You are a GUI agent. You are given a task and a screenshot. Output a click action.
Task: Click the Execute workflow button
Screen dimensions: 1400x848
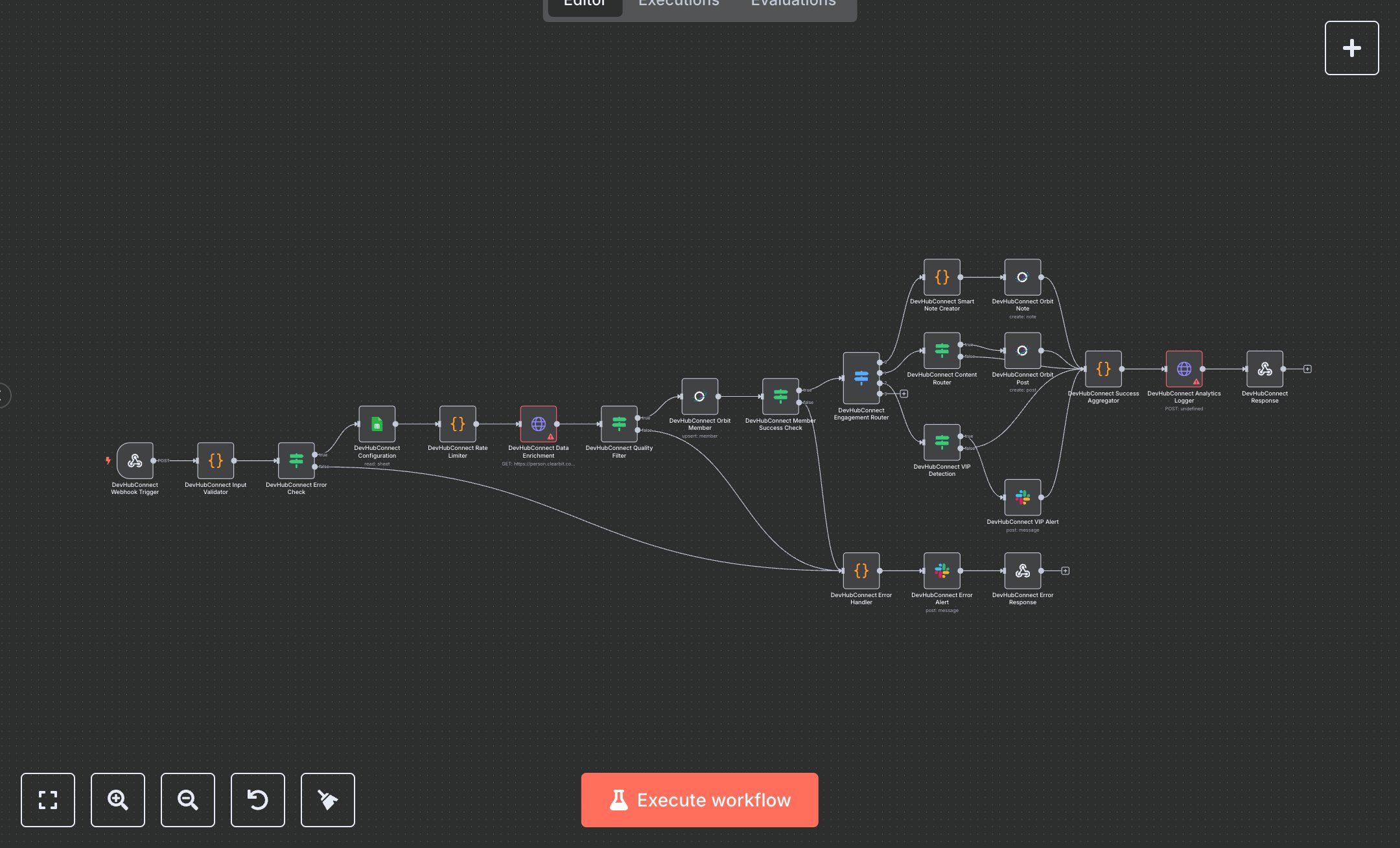[x=699, y=800]
